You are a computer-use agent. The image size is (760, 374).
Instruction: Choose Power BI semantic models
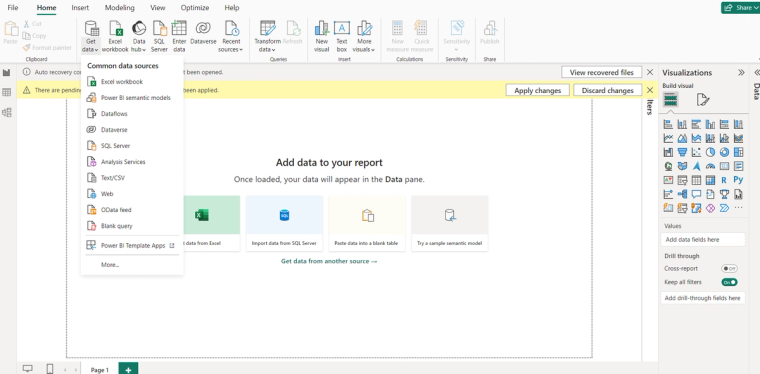[x=132, y=98]
